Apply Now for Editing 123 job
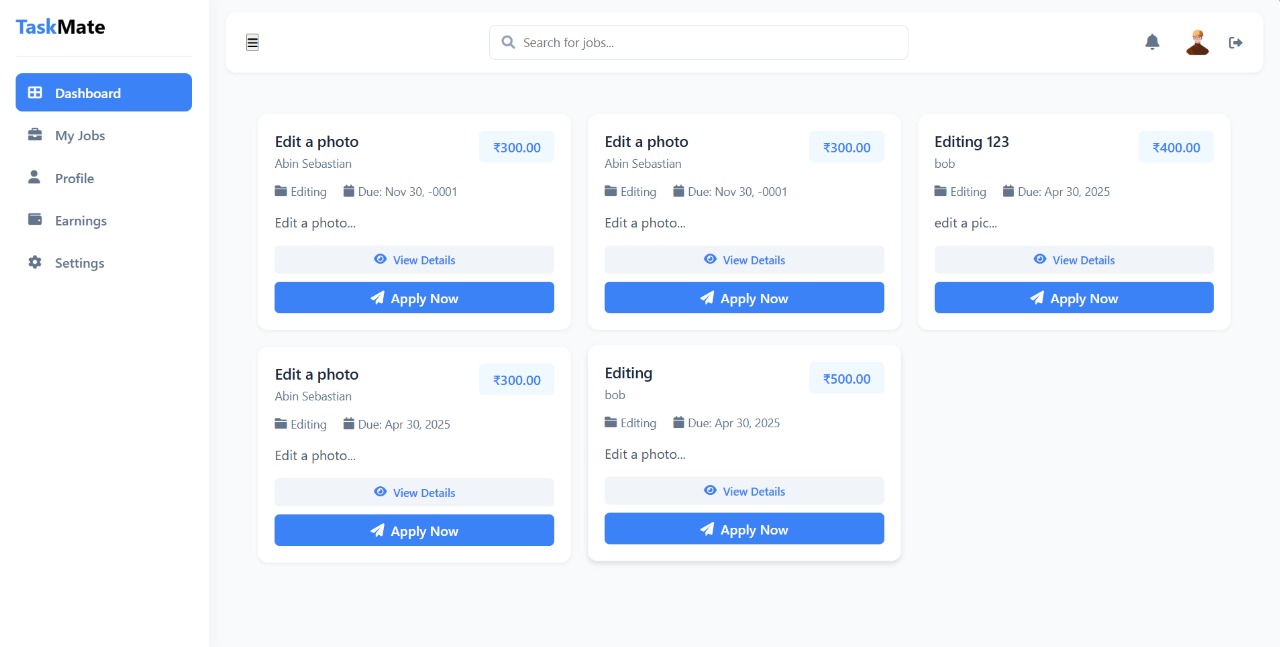1280x647 pixels. [x=1074, y=298]
